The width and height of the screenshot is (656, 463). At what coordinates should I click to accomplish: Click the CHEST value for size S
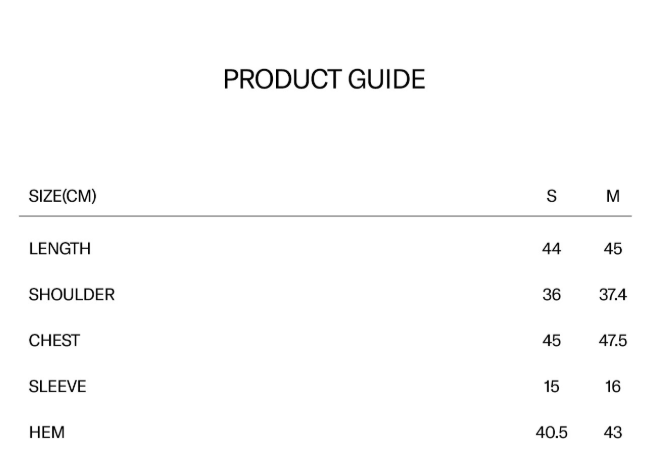551,341
